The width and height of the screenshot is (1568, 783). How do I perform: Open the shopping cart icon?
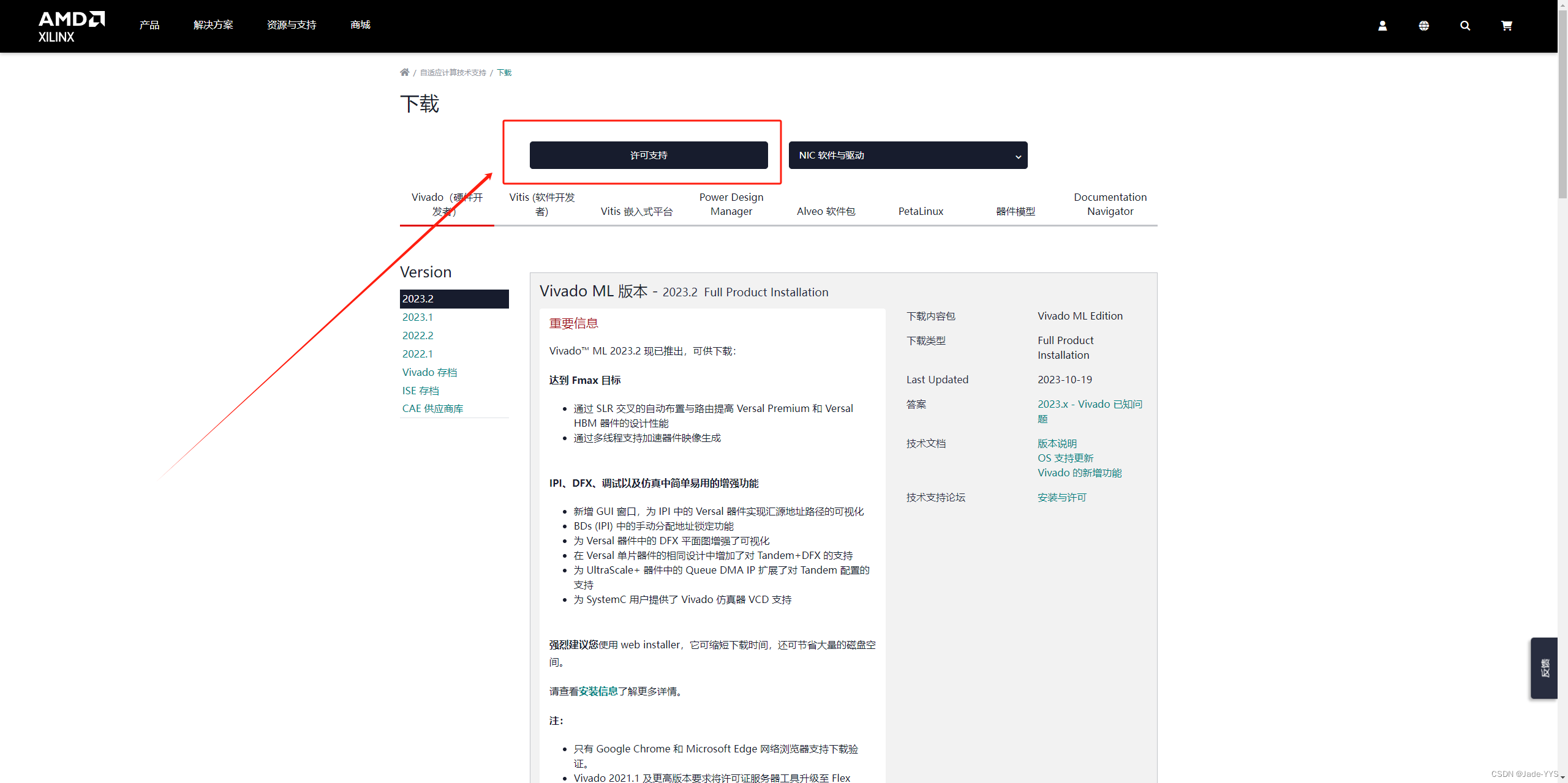(1506, 26)
